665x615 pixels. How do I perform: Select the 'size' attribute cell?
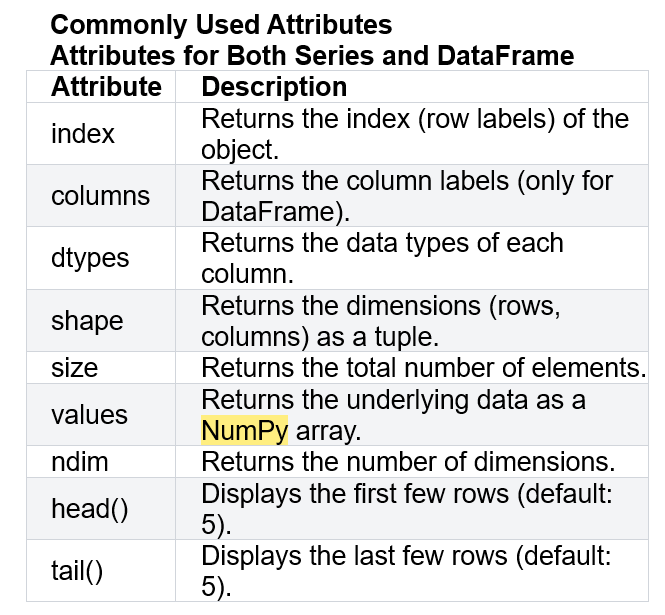[101, 367]
